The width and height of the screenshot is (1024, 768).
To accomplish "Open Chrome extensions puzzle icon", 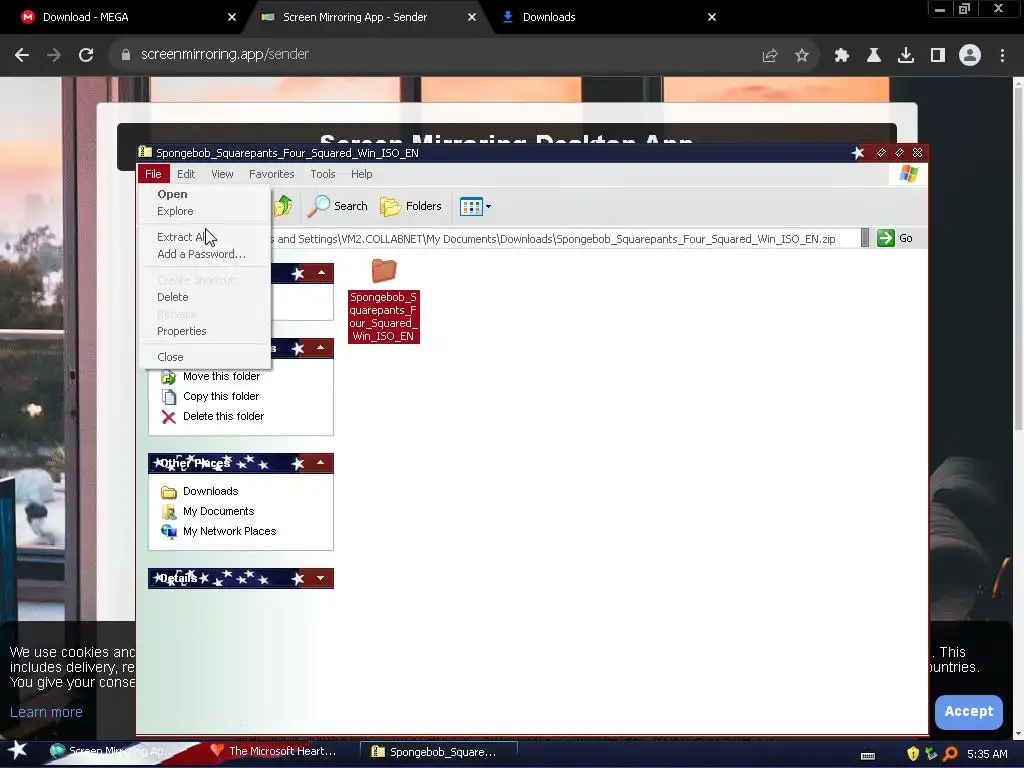I will pyautogui.click(x=841, y=56).
